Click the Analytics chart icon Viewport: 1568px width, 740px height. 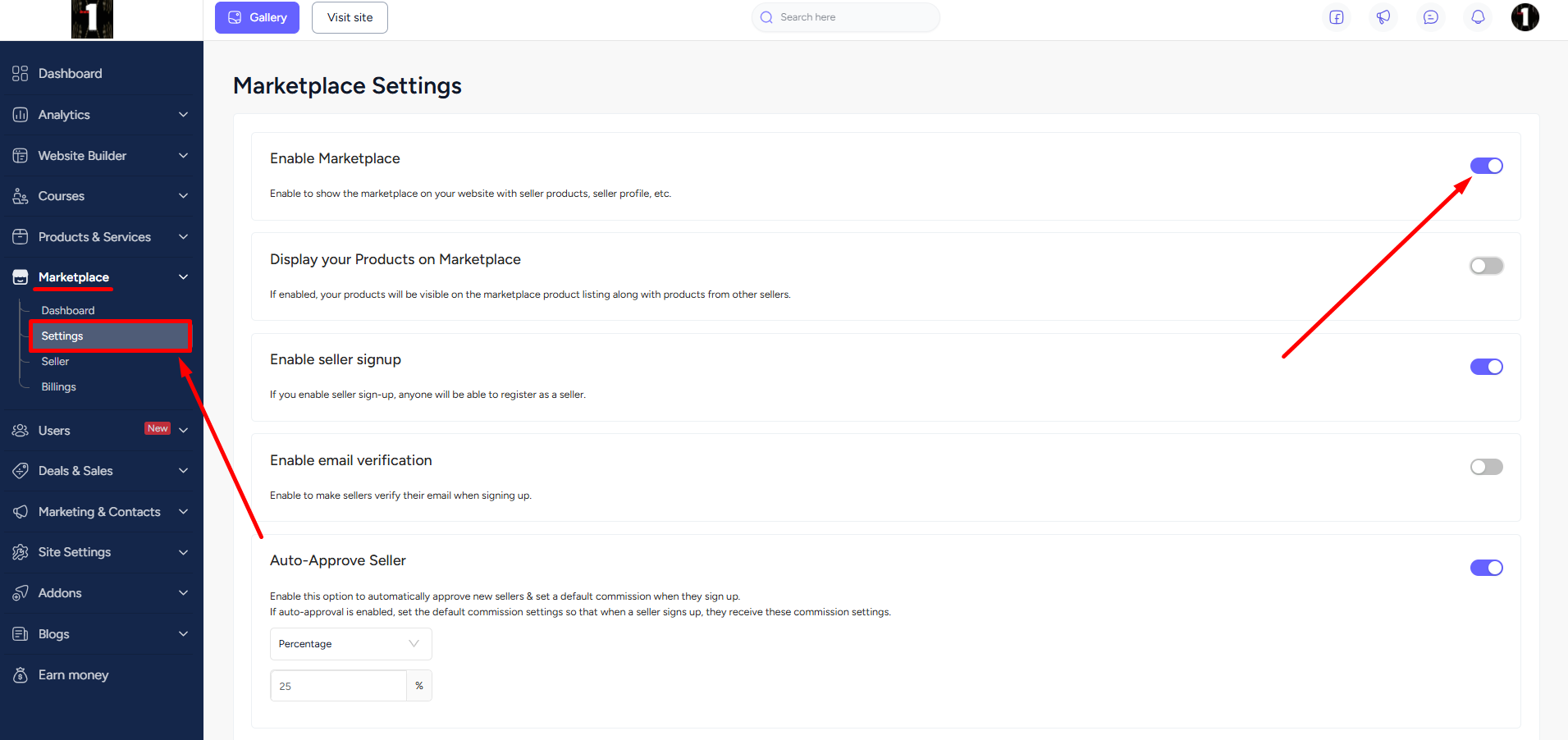click(21, 115)
